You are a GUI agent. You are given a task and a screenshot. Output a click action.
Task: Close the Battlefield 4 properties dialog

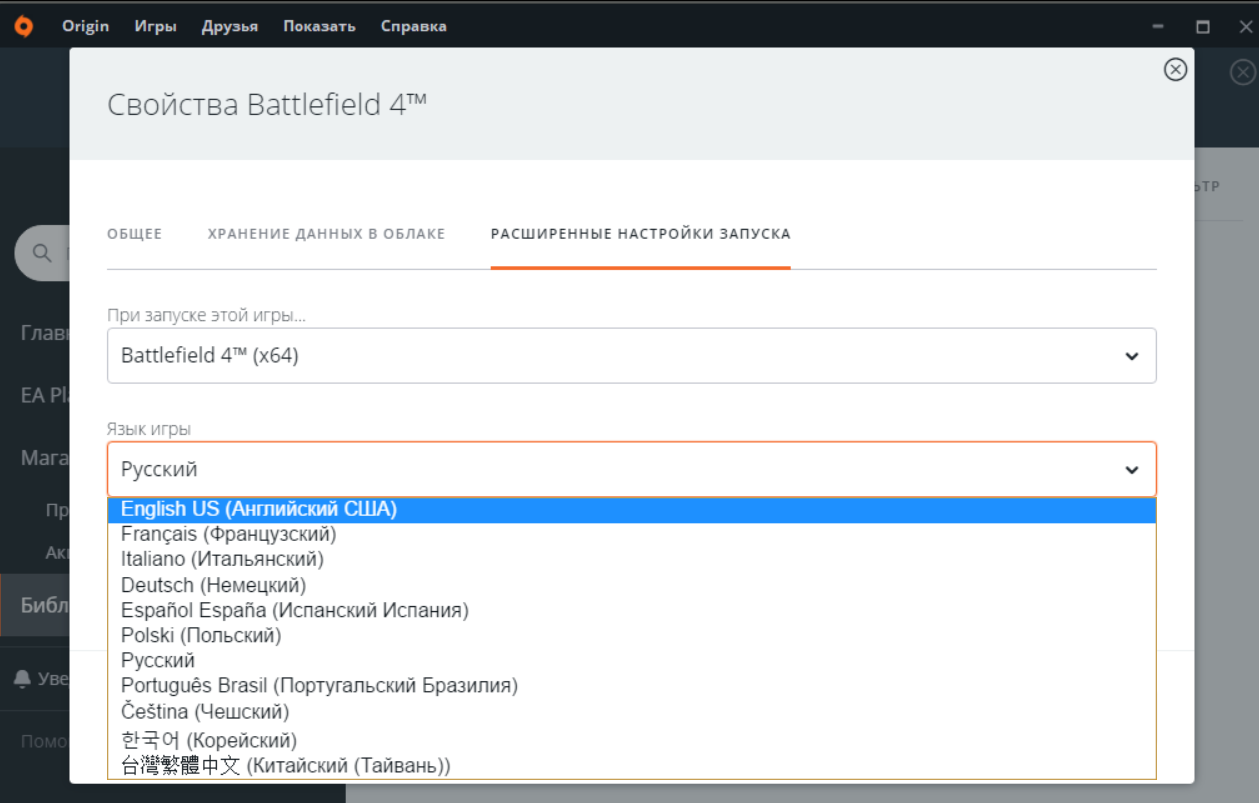1175,69
